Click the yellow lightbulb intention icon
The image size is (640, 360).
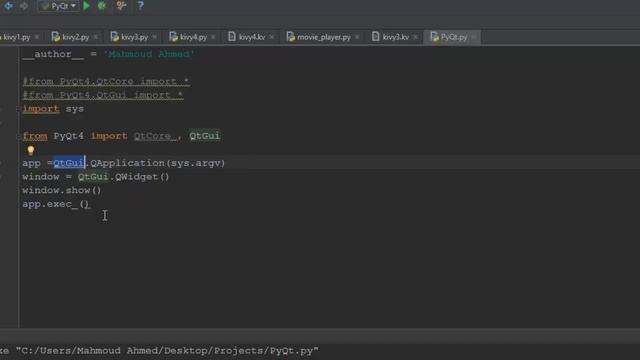31,151
